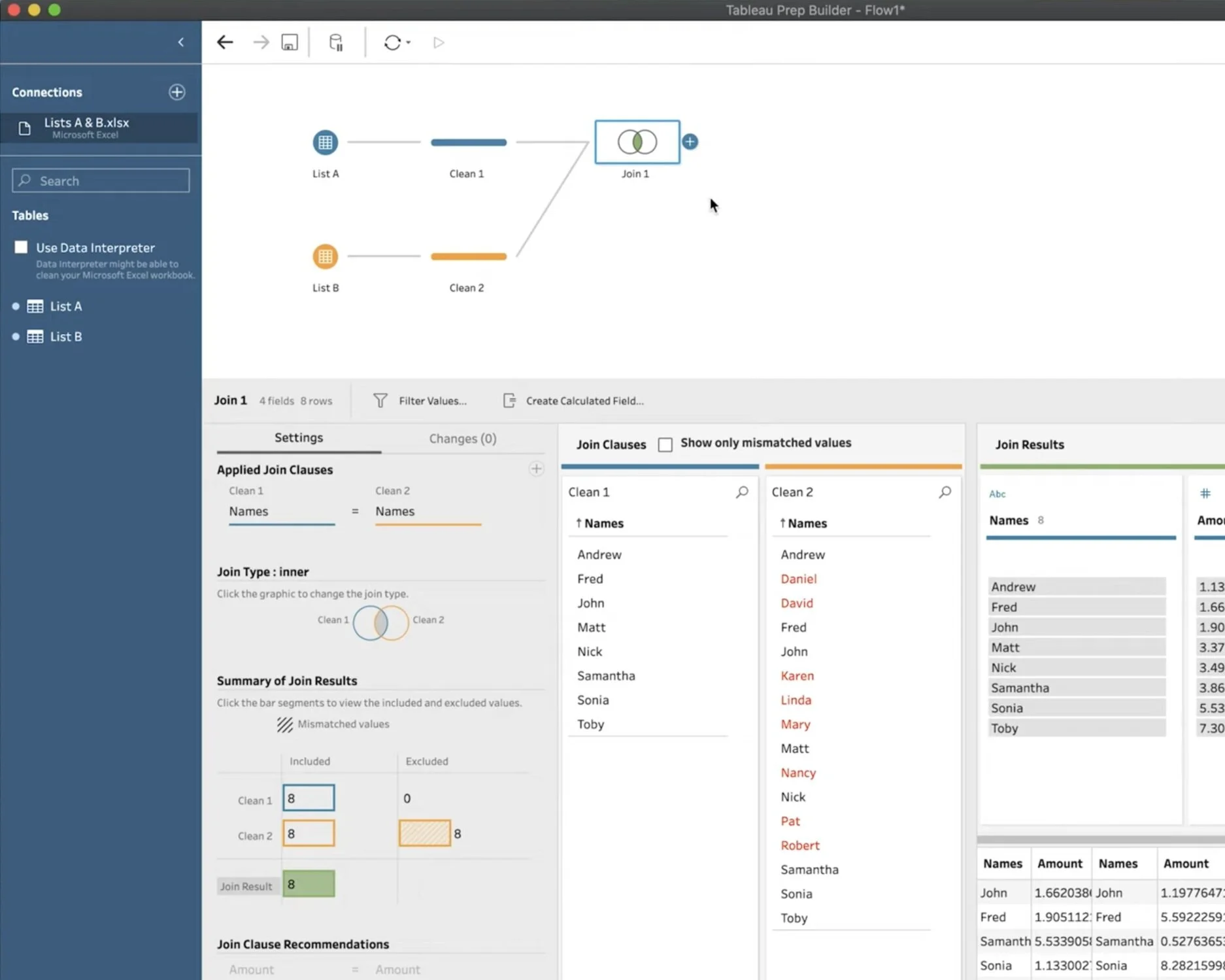Select Andrew in the Clean 1 list
This screenshot has height=980, width=1225.
click(599, 554)
